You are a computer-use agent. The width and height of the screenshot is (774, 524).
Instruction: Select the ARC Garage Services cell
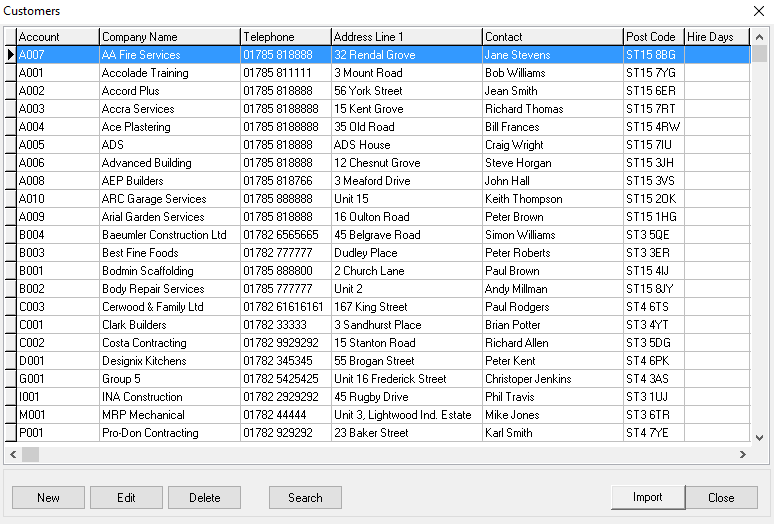click(170, 199)
